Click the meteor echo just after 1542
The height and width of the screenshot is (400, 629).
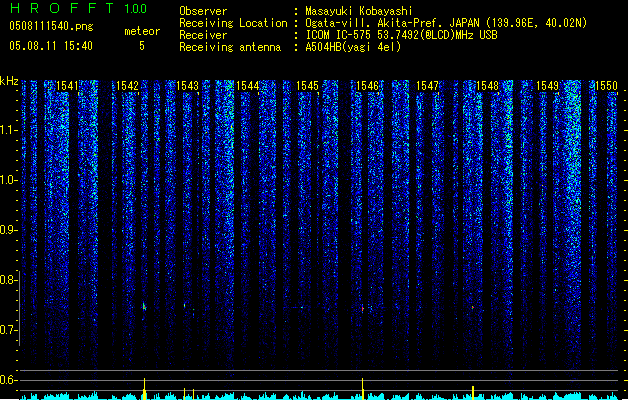(x=144, y=307)
